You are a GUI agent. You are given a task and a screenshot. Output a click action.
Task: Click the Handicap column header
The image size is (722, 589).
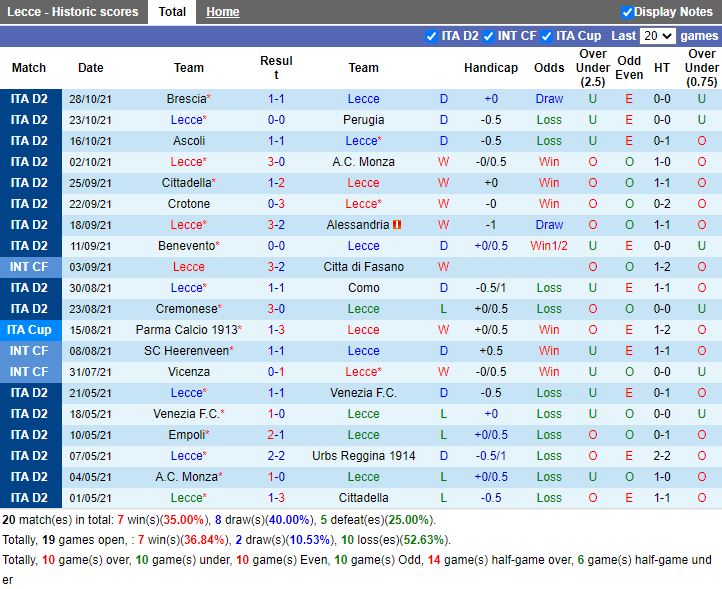(491, 68)
